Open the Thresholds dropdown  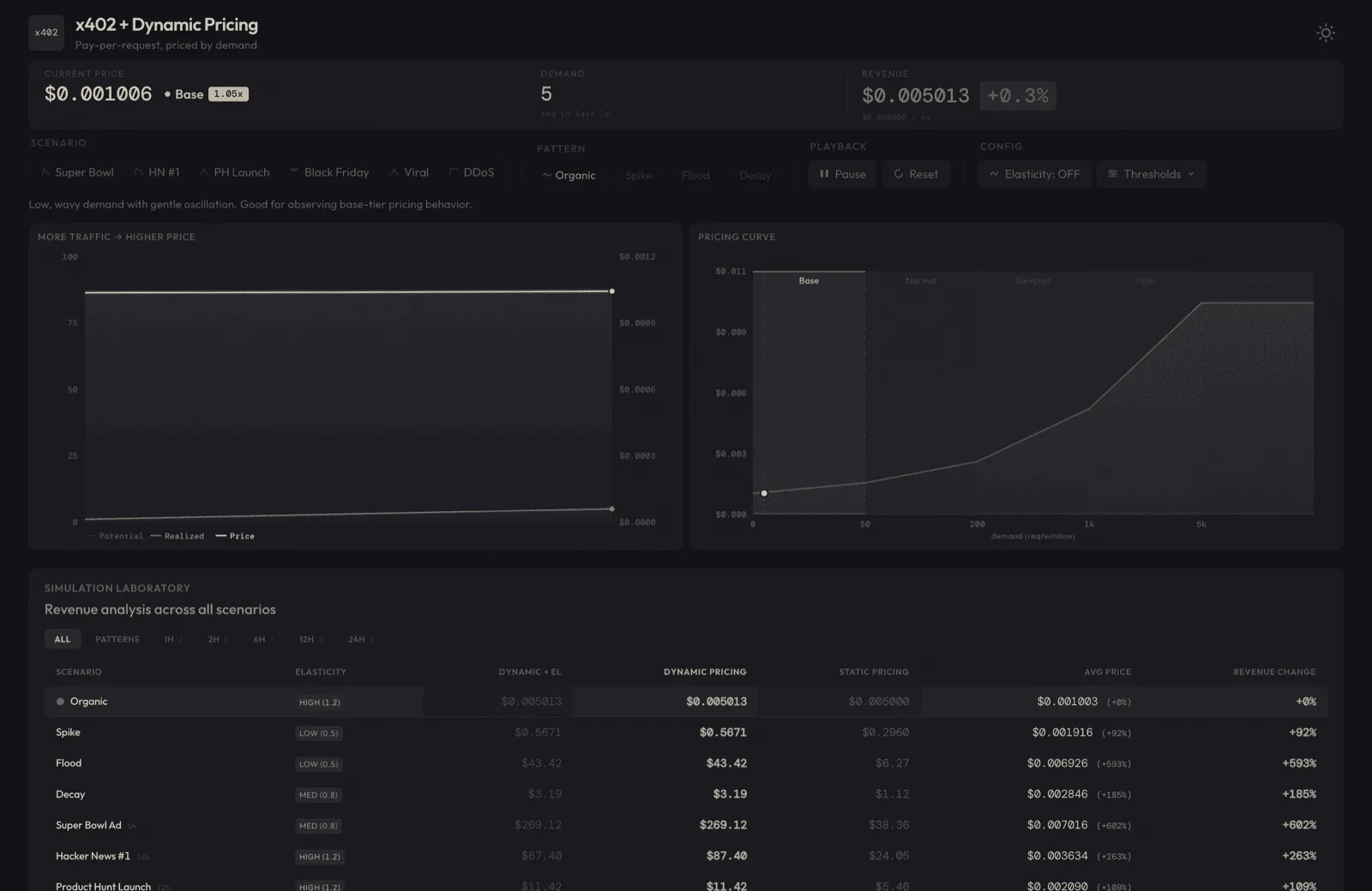point(1151,174)
